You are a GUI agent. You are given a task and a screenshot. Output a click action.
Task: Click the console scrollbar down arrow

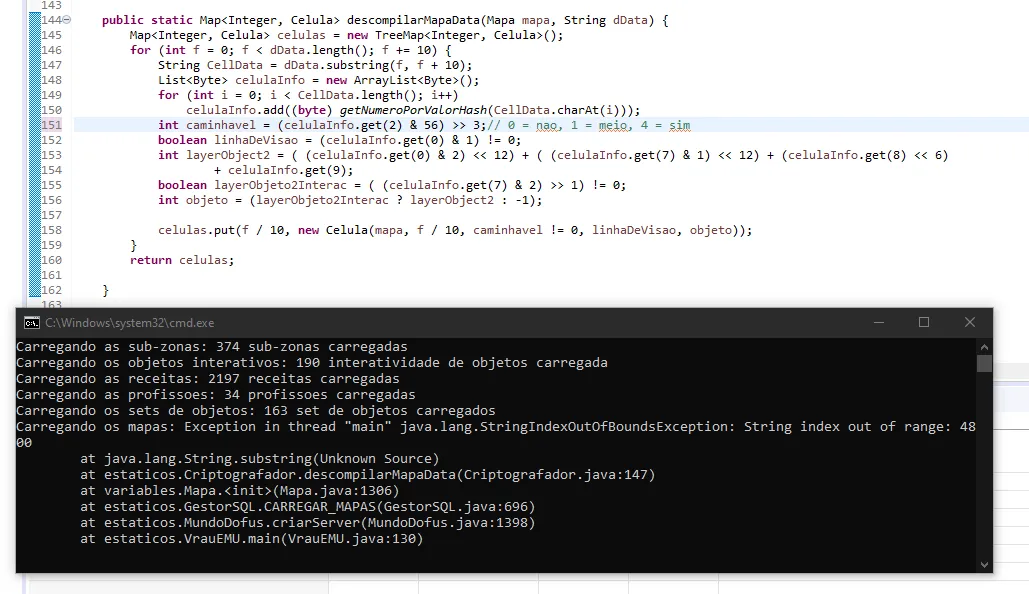tap(984, 565)
